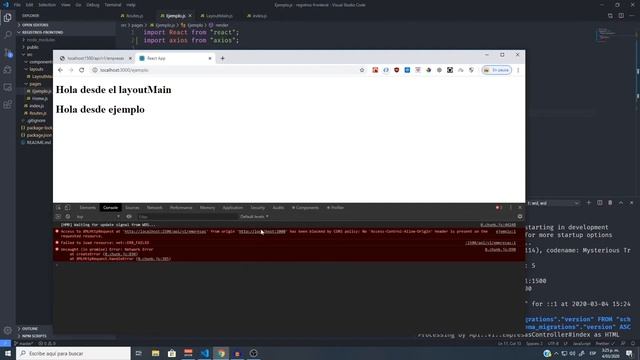Open the Remote Explorer view in VS Code
640x360 pixels.
coord(7,87)
